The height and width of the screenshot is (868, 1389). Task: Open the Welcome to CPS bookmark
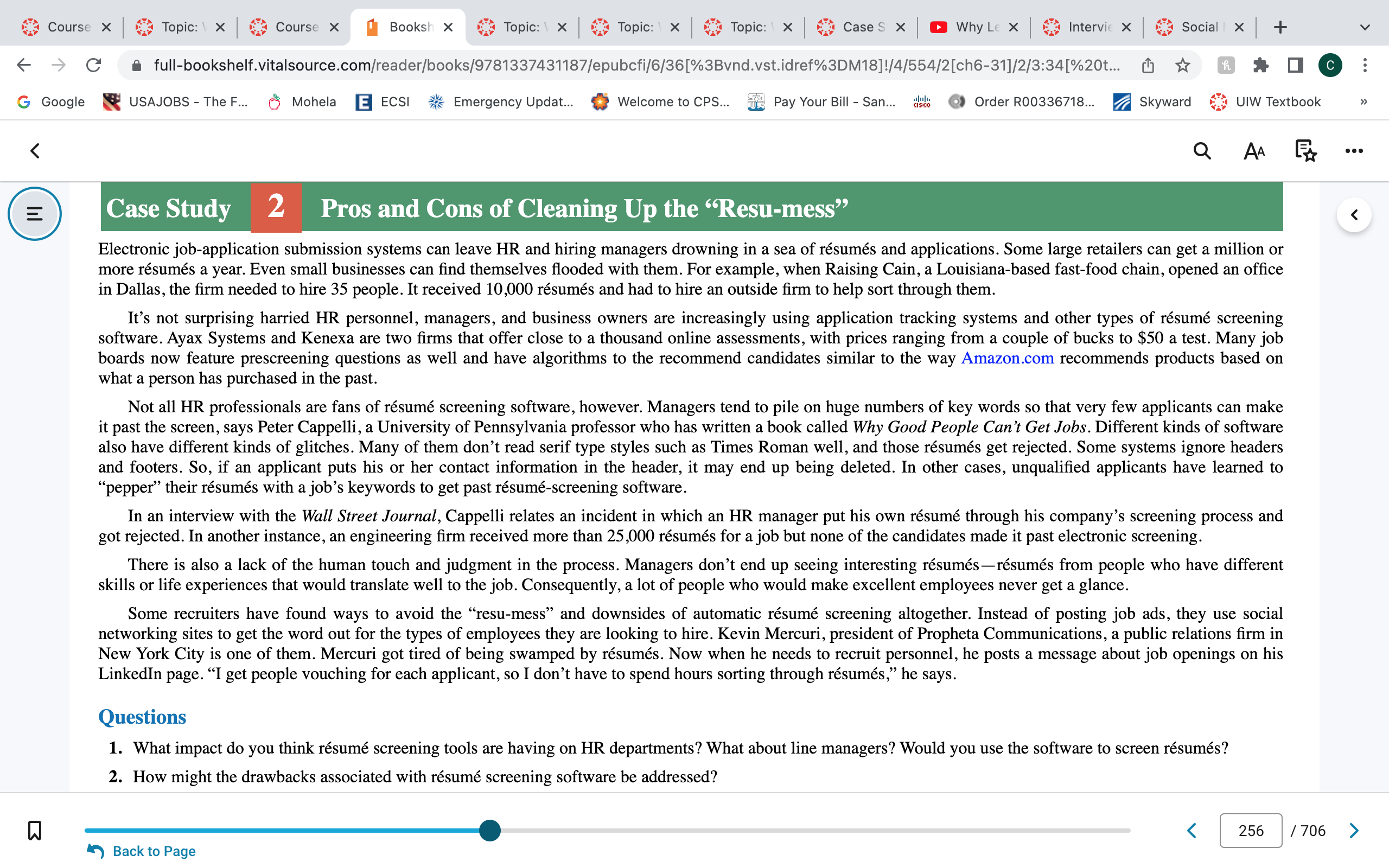(660, 101)
